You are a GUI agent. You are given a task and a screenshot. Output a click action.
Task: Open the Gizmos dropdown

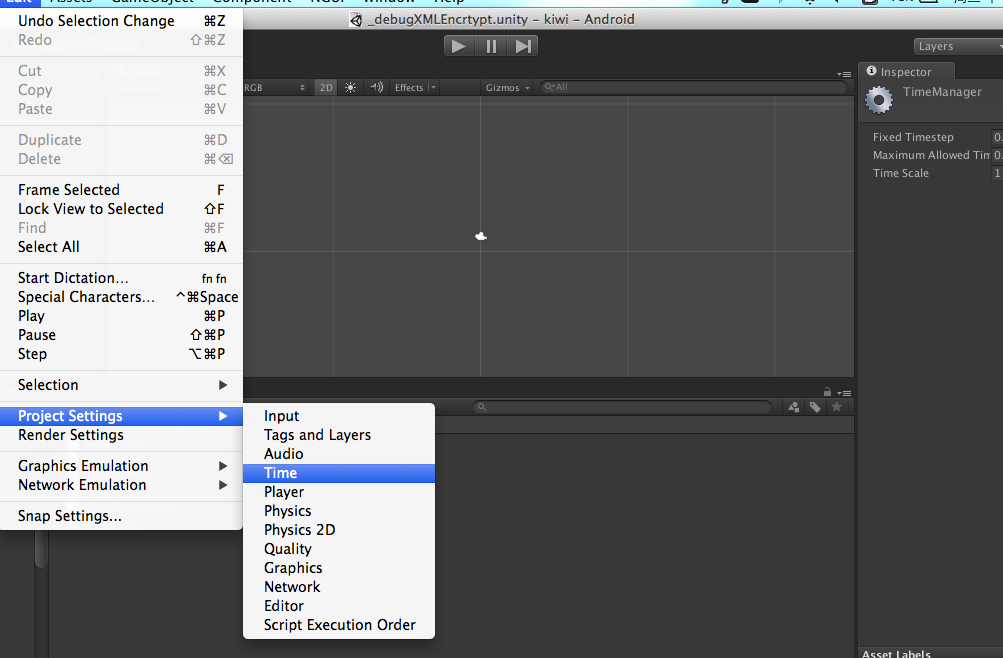click(x=507, y=88)
